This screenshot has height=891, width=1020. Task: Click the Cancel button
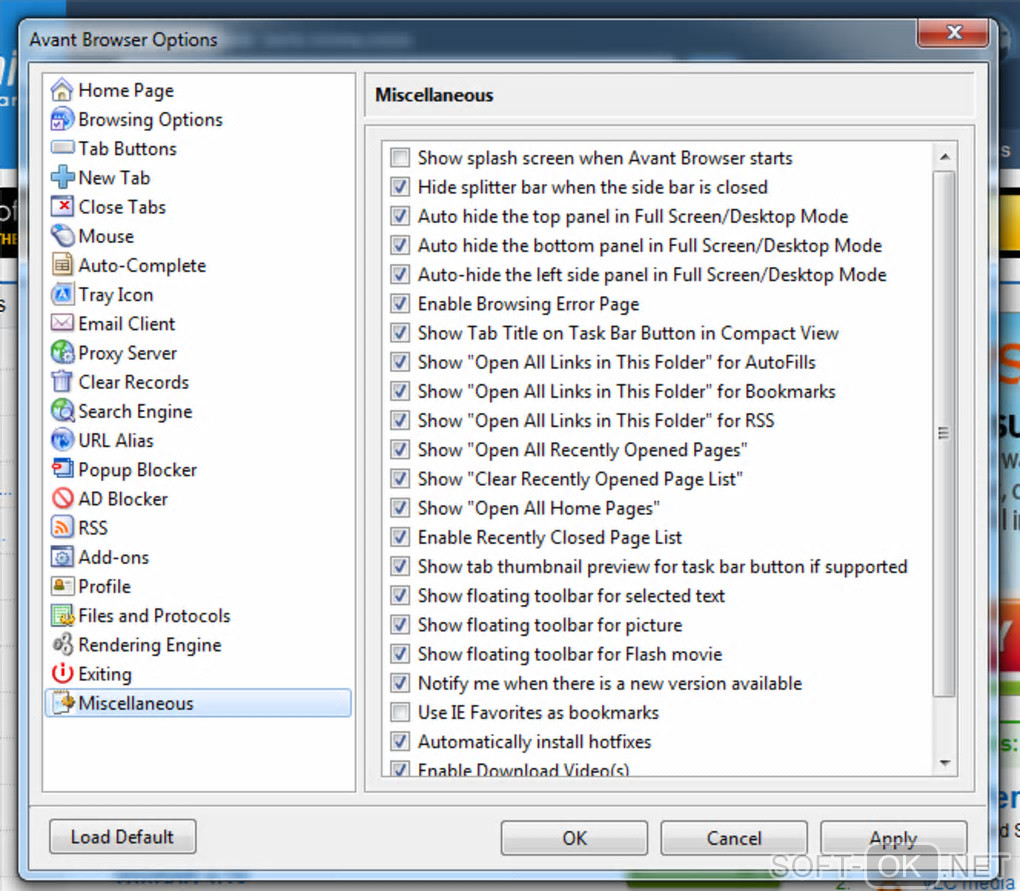pos(734,838)
